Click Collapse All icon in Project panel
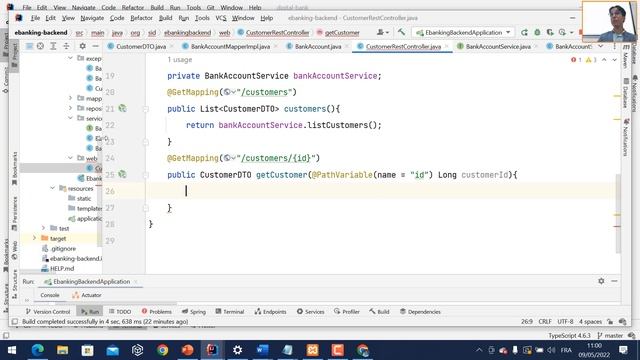Screen dimensions: 640x360 pyautogui.click(x=66, y=47)
